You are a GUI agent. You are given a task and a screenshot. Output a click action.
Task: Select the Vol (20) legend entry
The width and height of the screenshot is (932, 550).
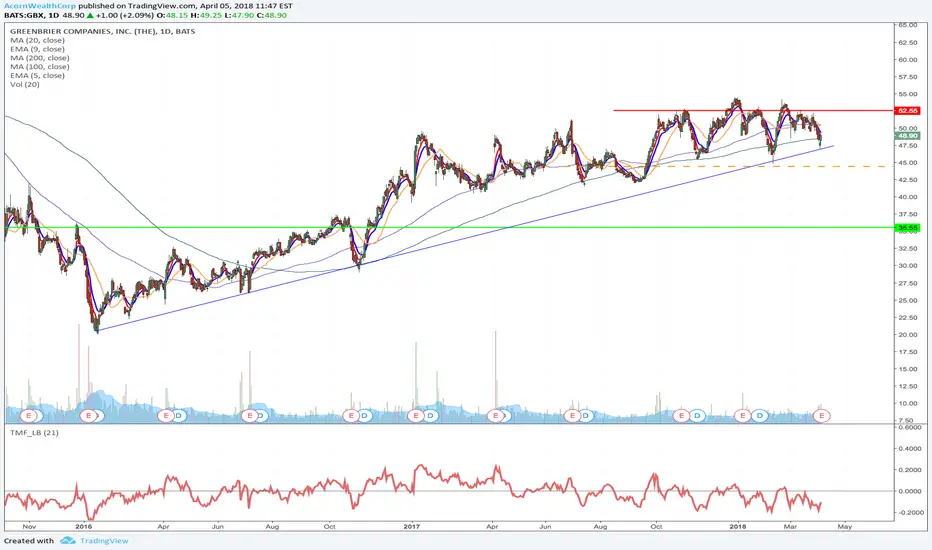[25, 84]
